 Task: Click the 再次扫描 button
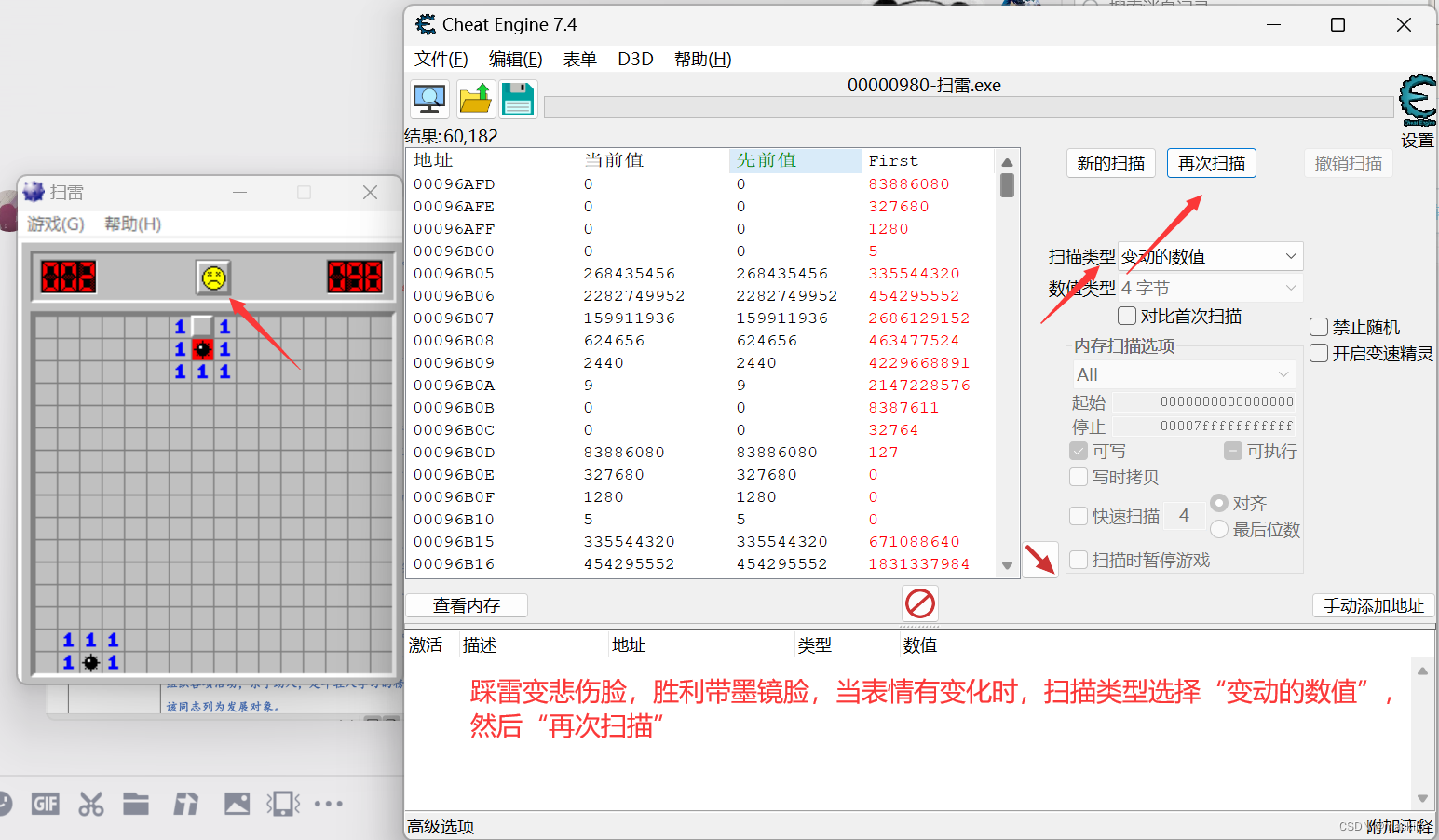click(1211, 163)
